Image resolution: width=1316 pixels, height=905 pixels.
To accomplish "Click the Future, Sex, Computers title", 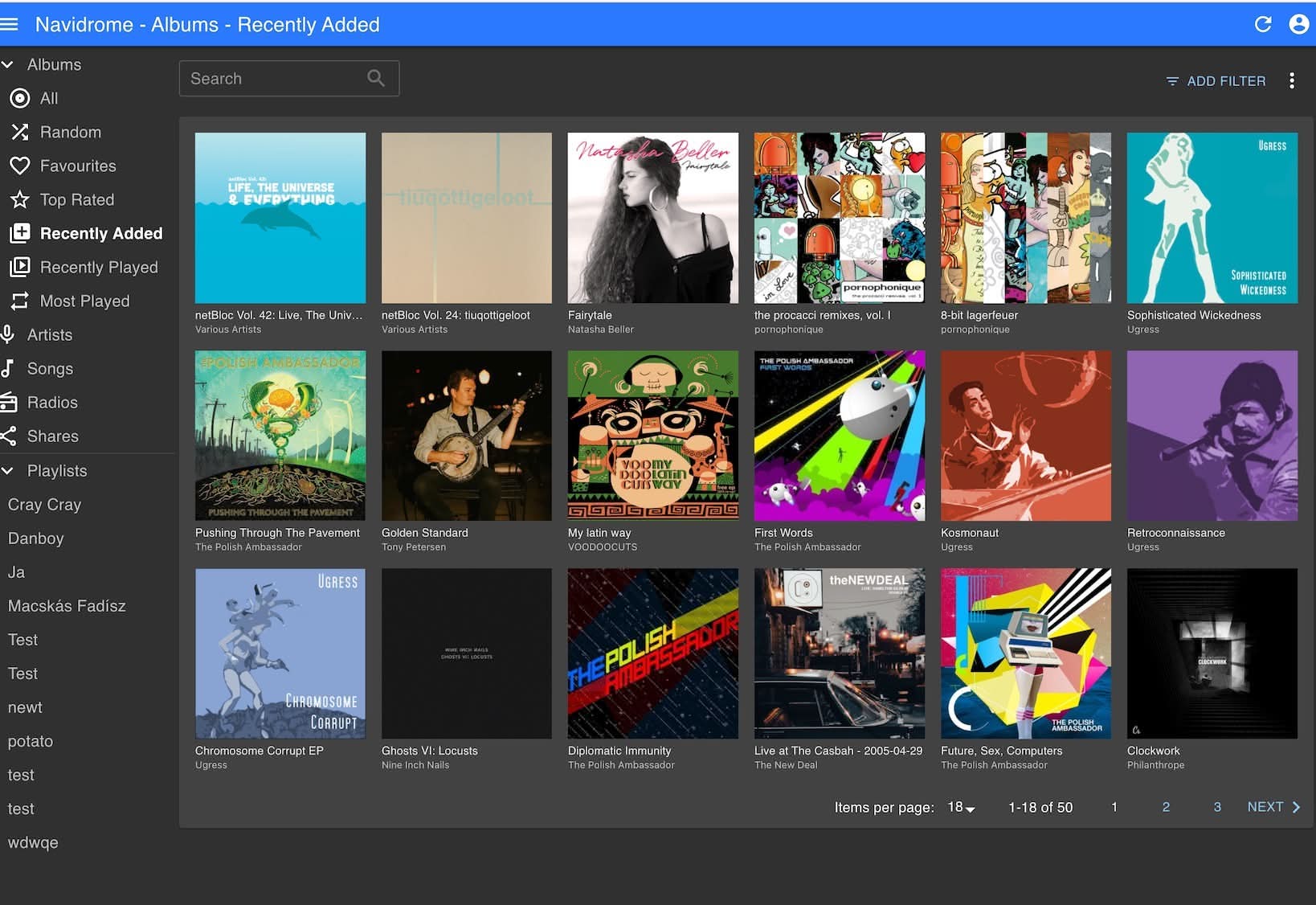I will pos(1001,751).
